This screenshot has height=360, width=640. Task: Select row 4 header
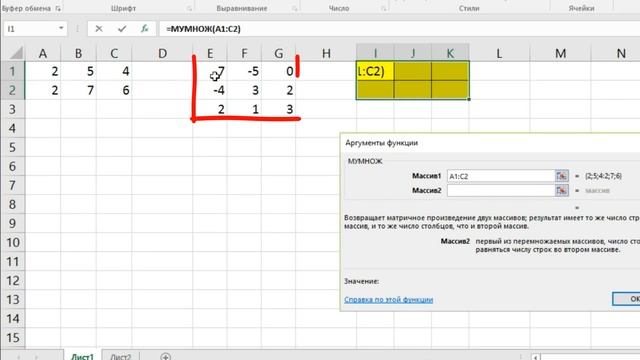[12, 128]
